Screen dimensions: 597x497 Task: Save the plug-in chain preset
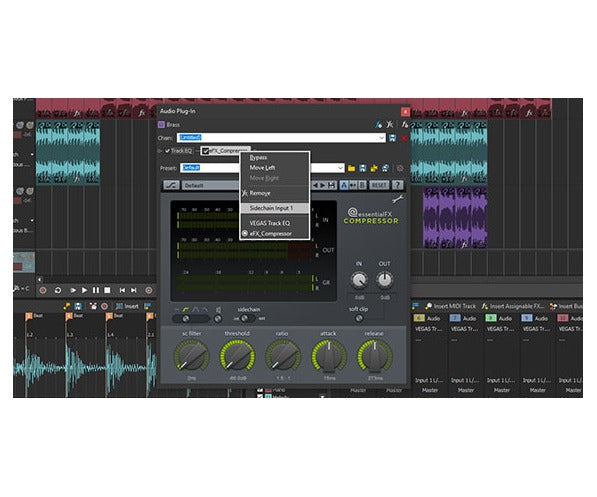(x=392, y=138)
